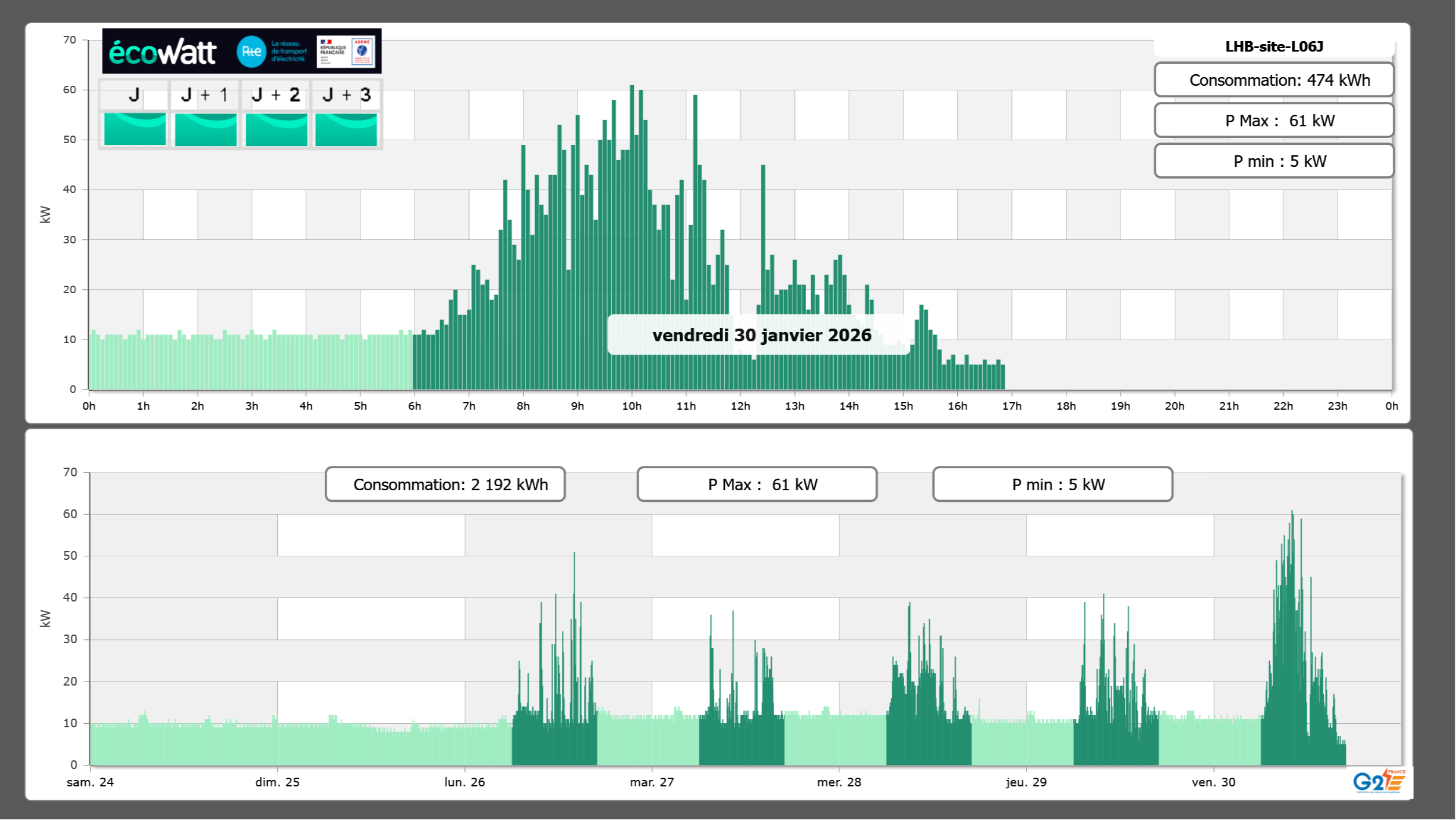This screenshot has width=1456, height=820.
Task: Click the ven. 30 axis label
Action: tap(1213, 782)
